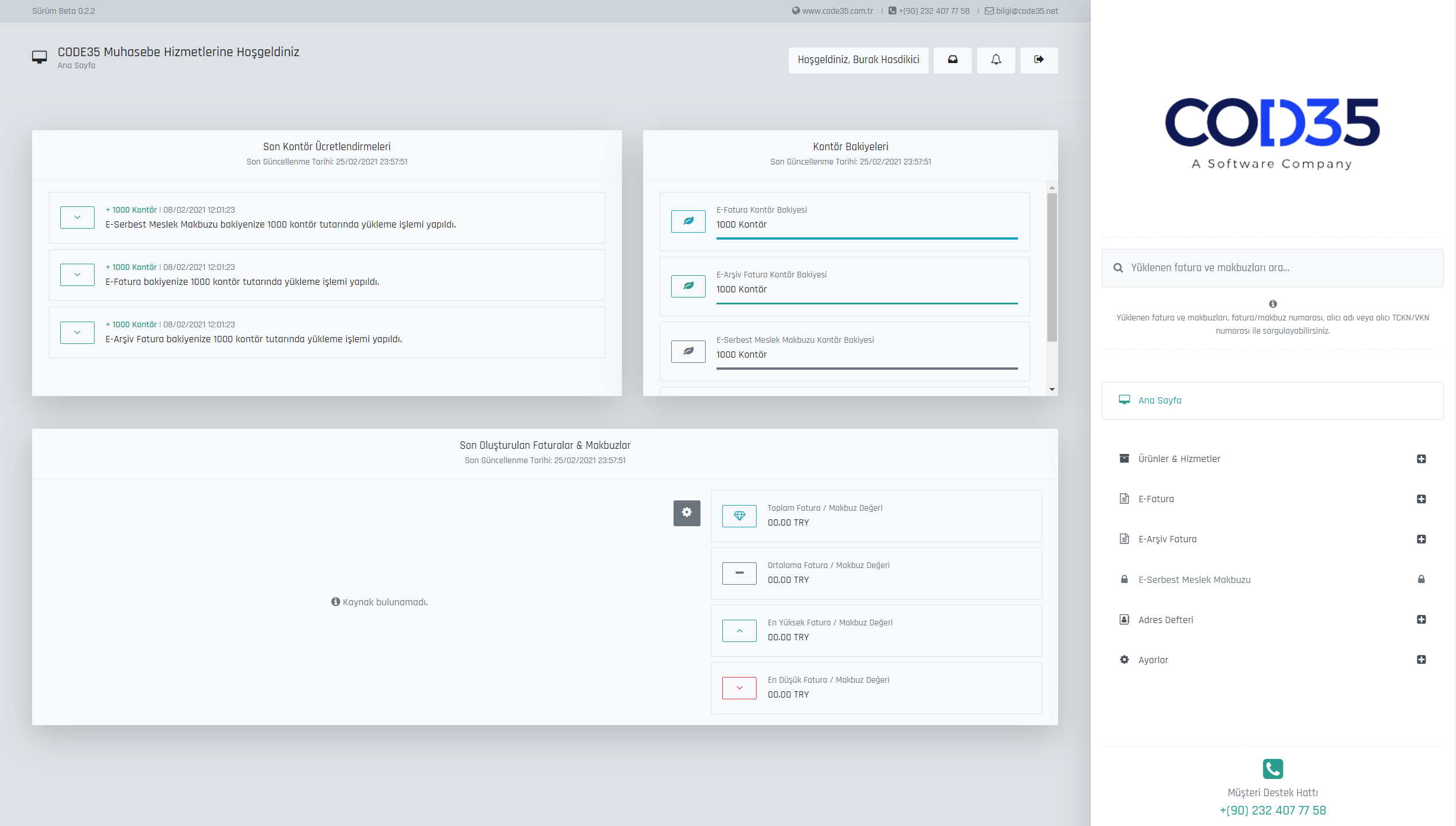Screen dimensions: 1456x826
Task: Open Ana Sayfa in the sidebar
Action: [x=1159, y=401]
